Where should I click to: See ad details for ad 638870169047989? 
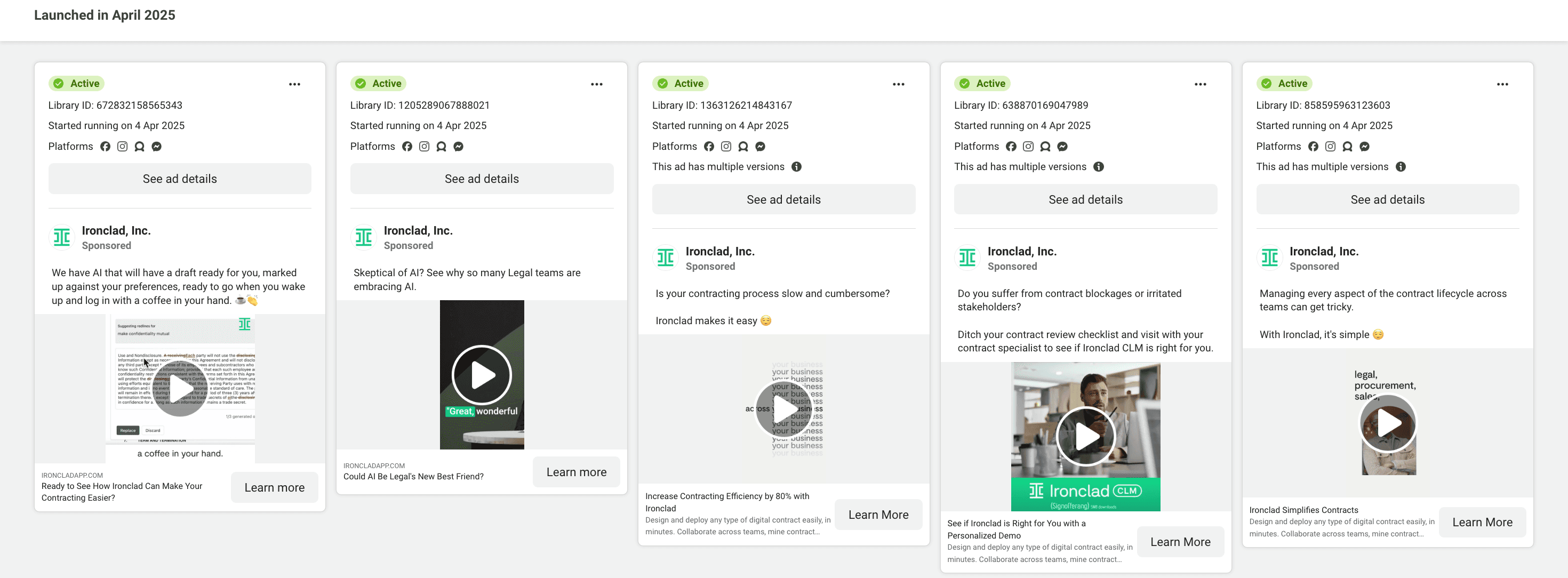(x=1085, y=199)
